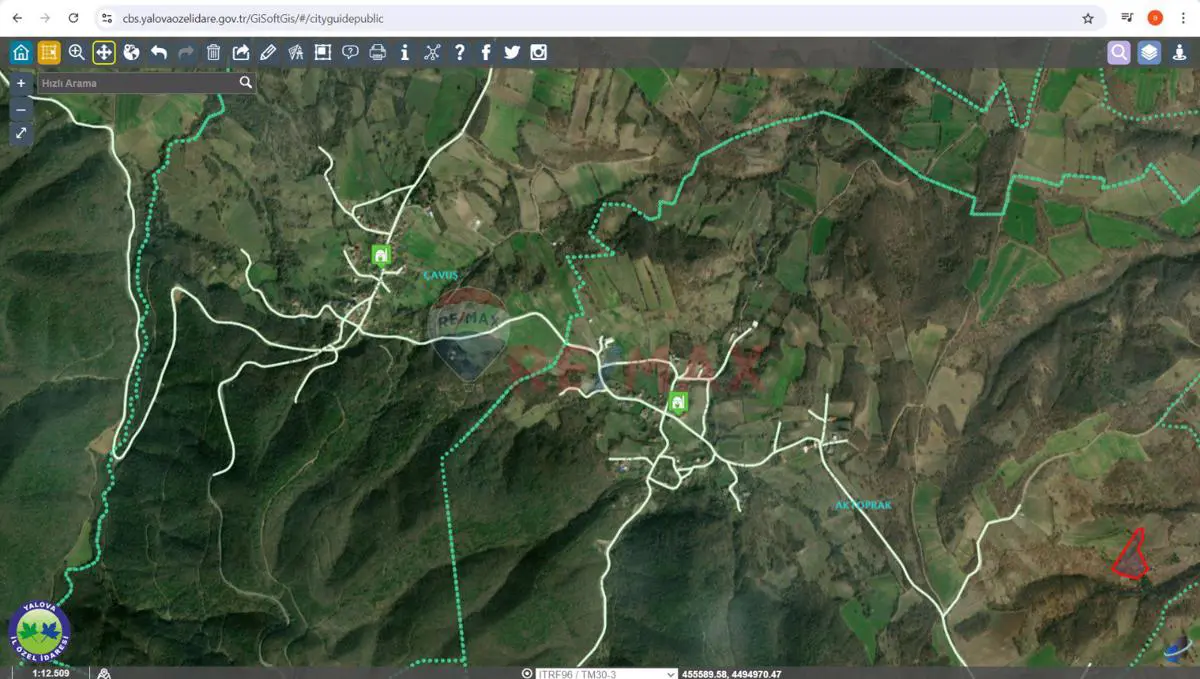Open the Twitter link icon

pos(512,53)
